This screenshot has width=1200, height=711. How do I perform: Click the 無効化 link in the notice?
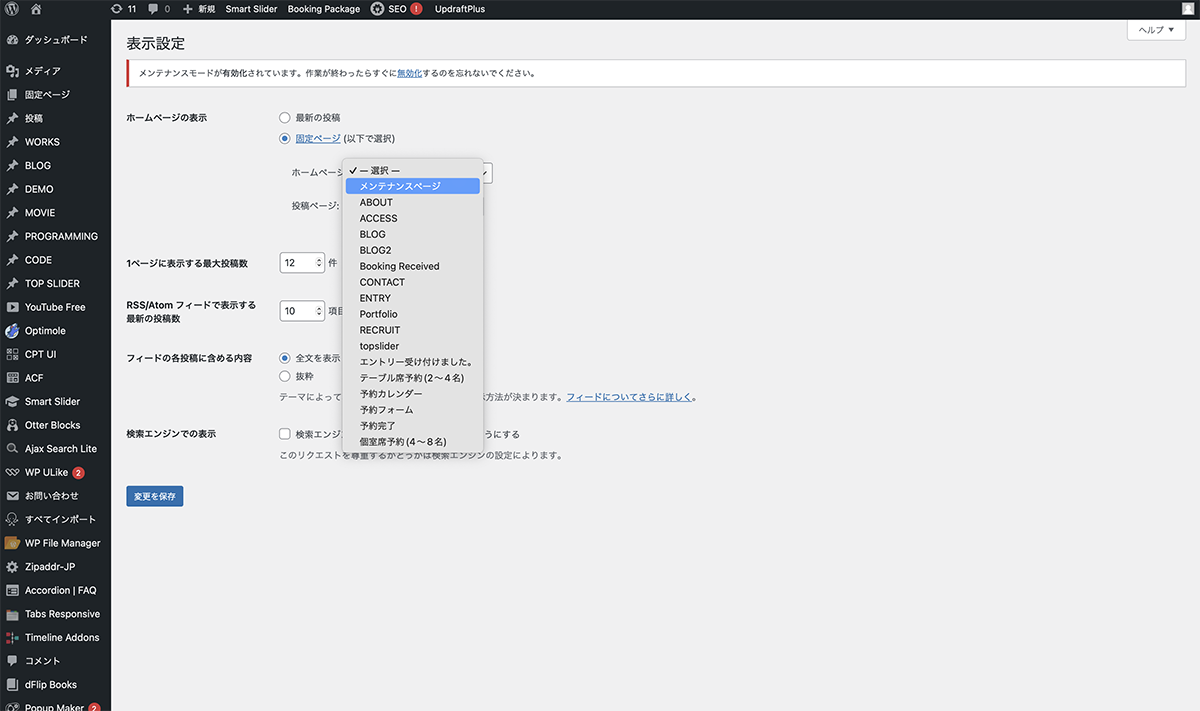click(409, 73)
